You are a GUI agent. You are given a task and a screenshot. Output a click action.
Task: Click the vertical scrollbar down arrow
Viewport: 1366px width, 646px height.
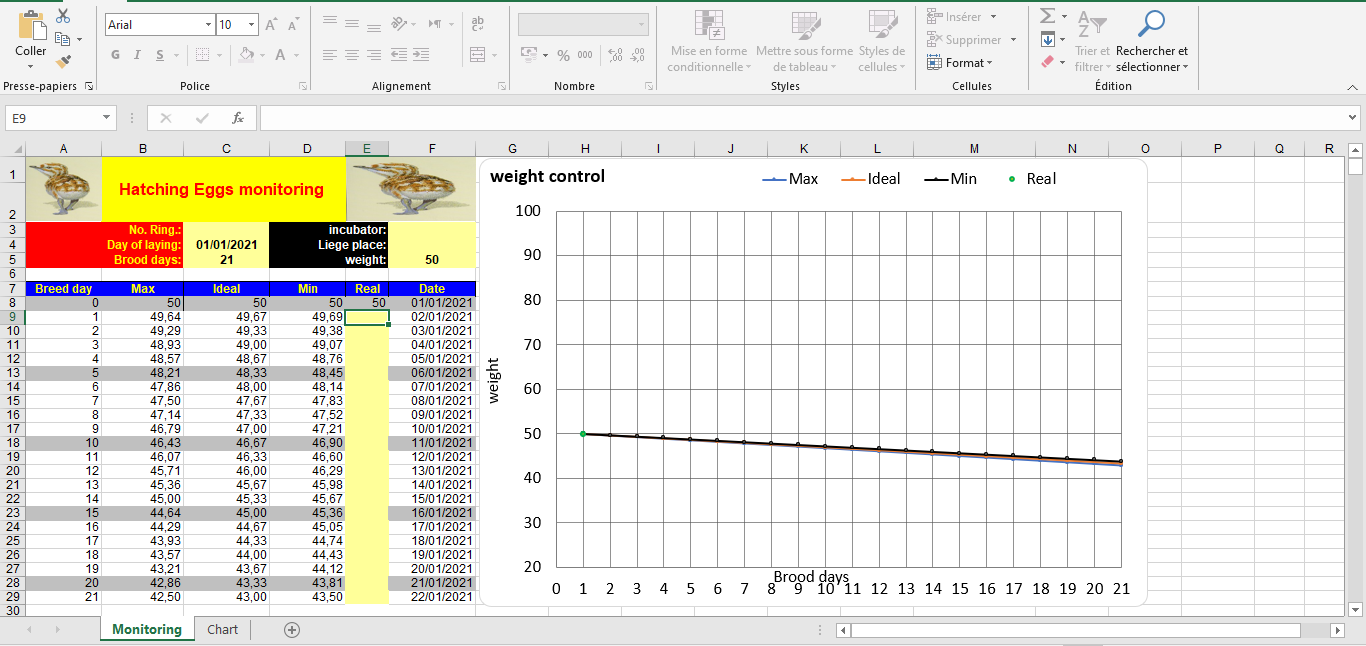click(x=1356, y=609)
